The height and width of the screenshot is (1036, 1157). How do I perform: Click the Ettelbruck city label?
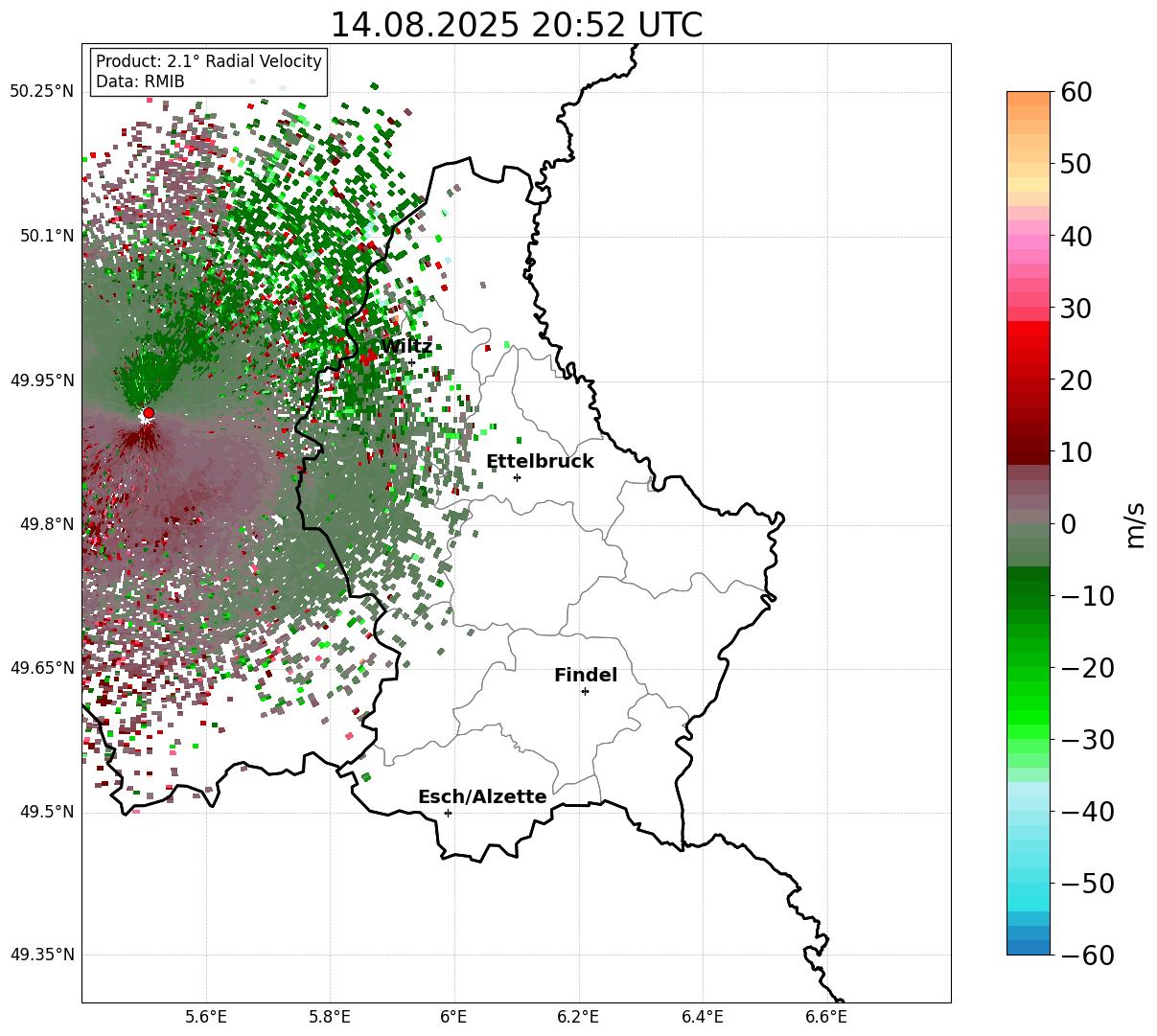pyautogui.click(x=540, y=461)
